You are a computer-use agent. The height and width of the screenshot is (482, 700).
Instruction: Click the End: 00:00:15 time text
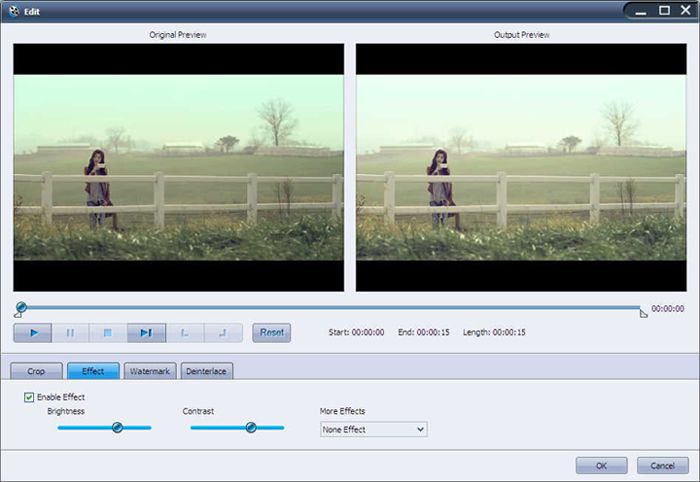click(x=424, y=332)
